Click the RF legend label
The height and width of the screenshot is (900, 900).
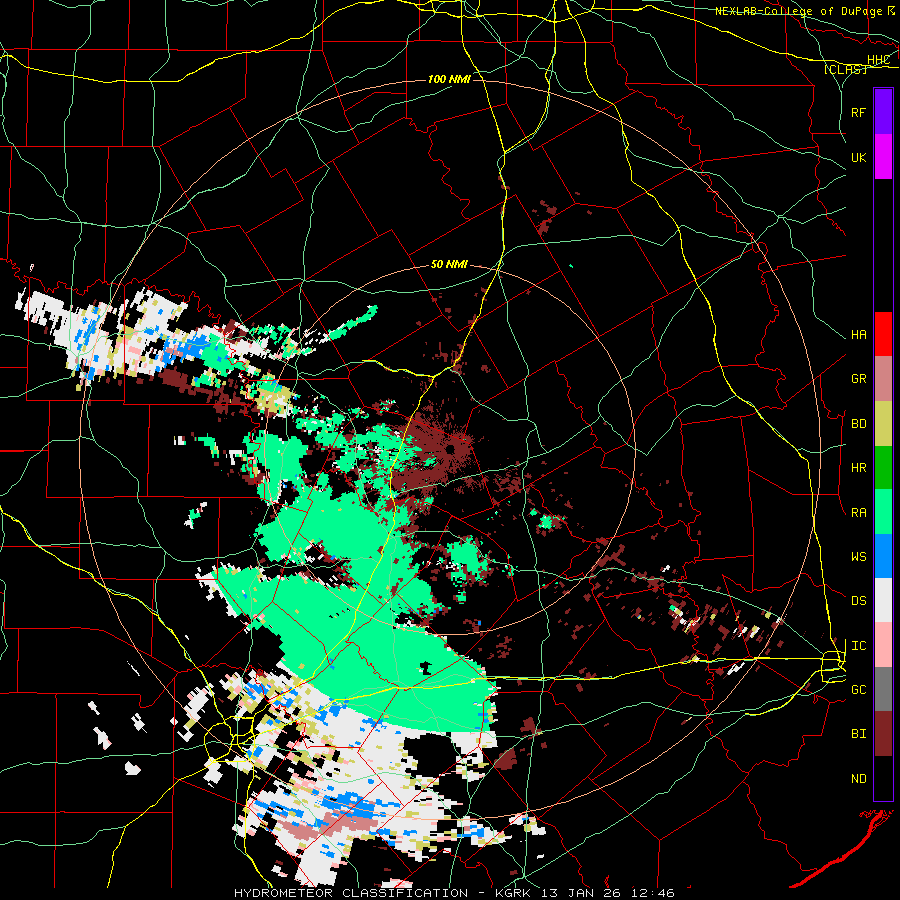858,112
